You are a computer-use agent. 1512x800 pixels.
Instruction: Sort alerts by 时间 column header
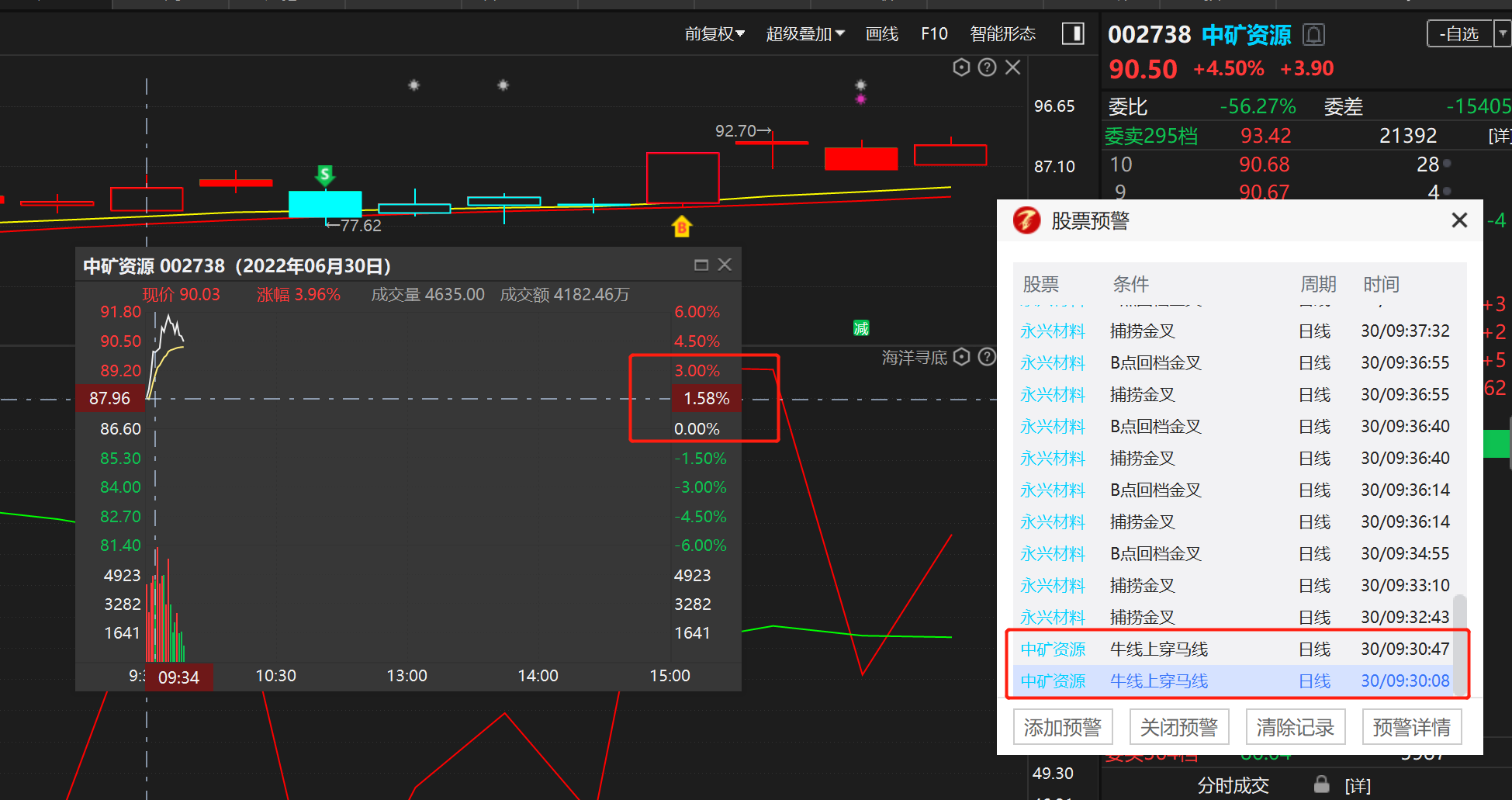[x=1382, y=284]
